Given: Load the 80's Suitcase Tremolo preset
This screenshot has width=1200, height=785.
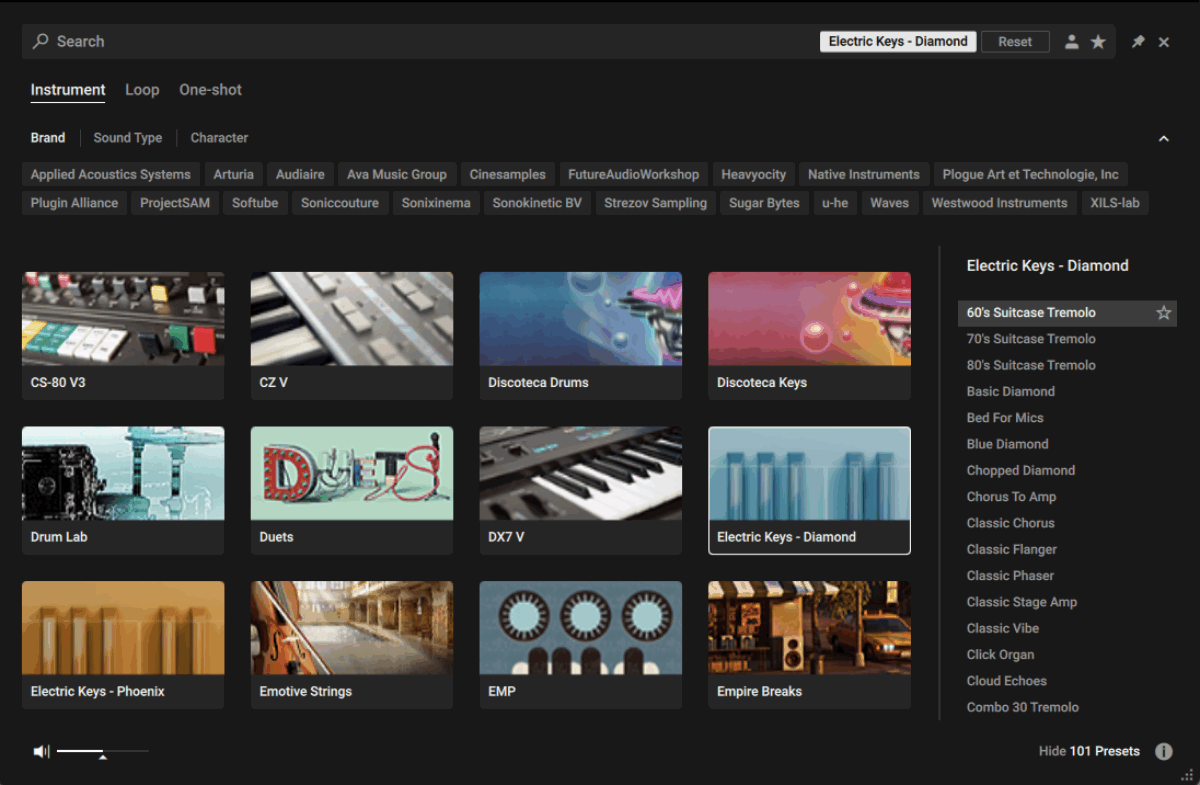Looking at the screenshot, I should coord(1067,365).
